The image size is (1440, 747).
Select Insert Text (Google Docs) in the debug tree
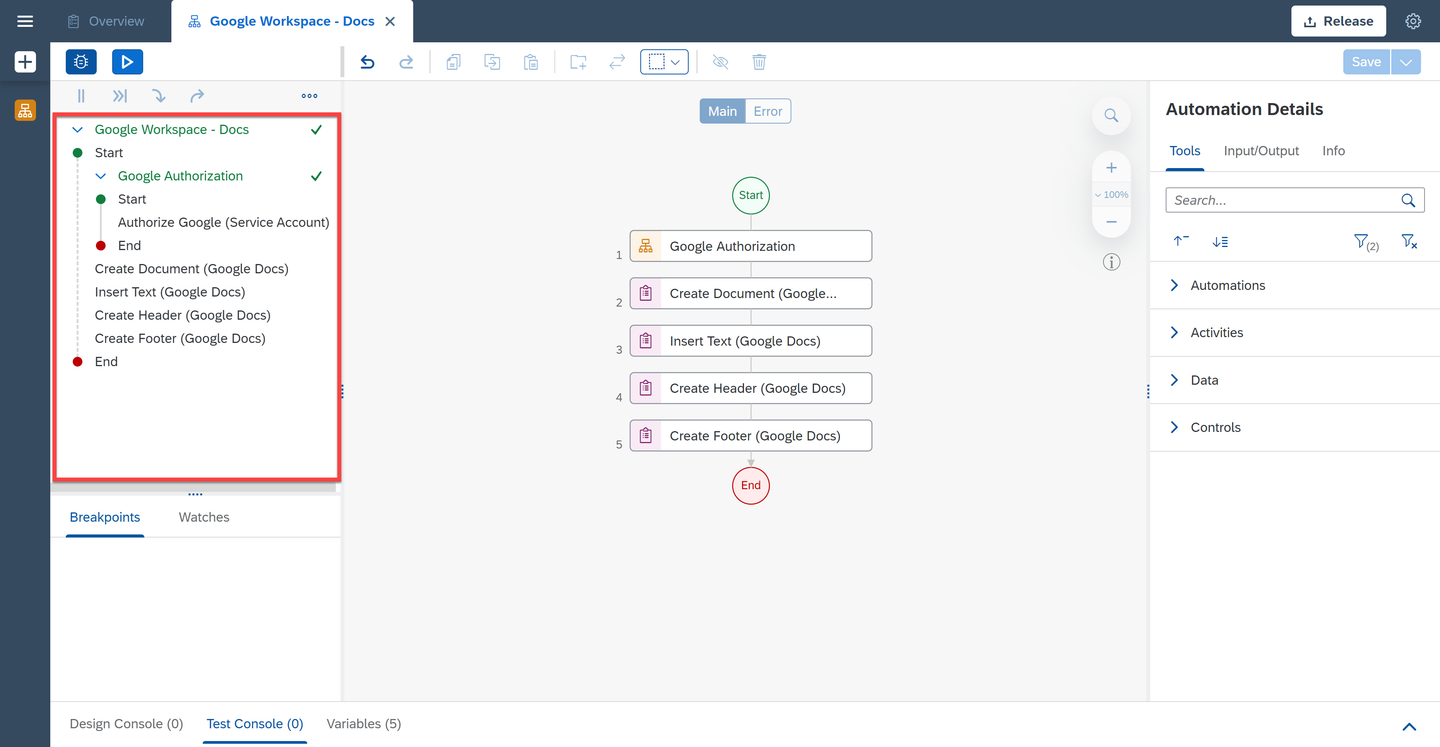(170, 292)
